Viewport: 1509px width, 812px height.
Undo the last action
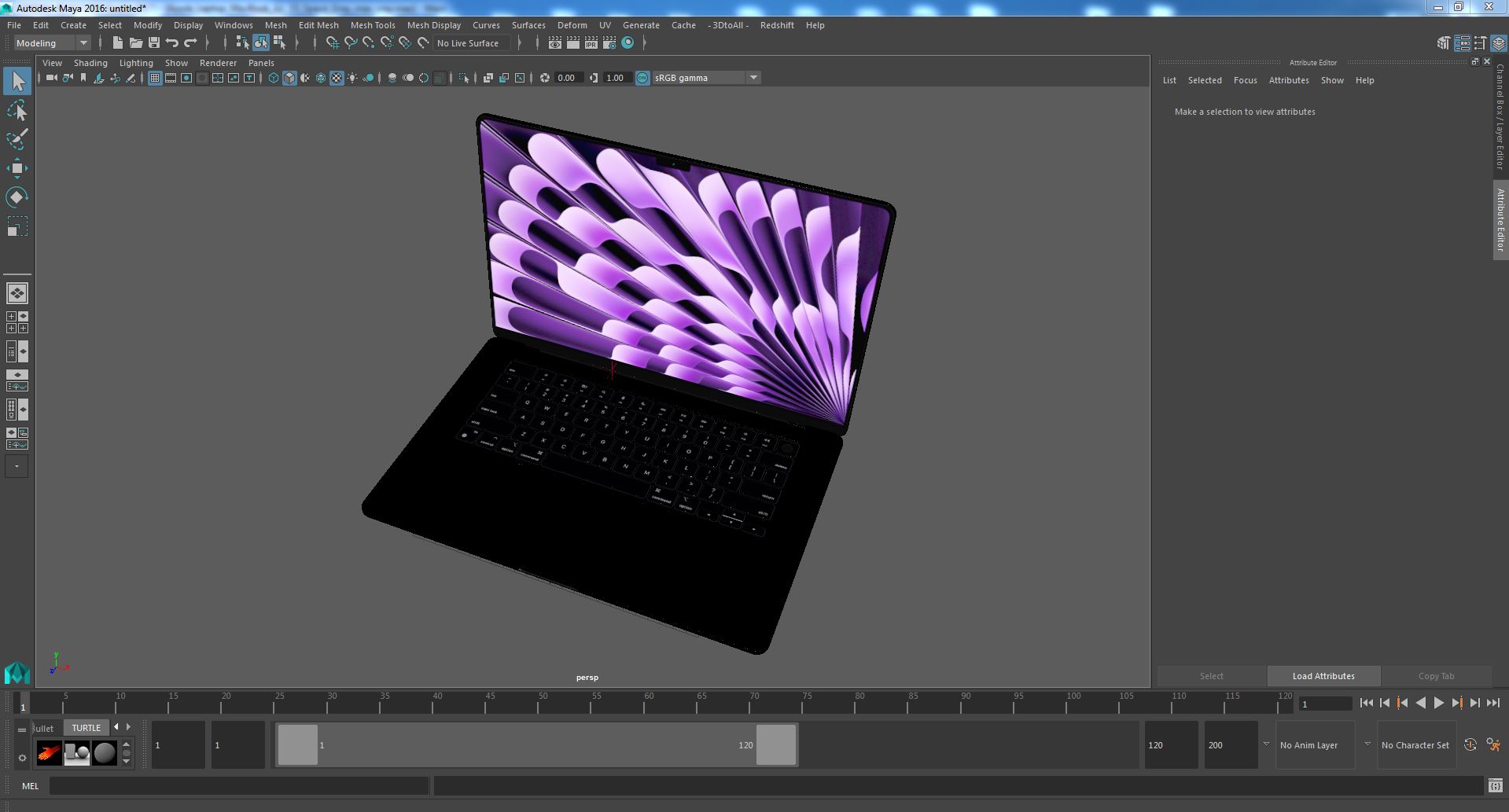[172, 43]
